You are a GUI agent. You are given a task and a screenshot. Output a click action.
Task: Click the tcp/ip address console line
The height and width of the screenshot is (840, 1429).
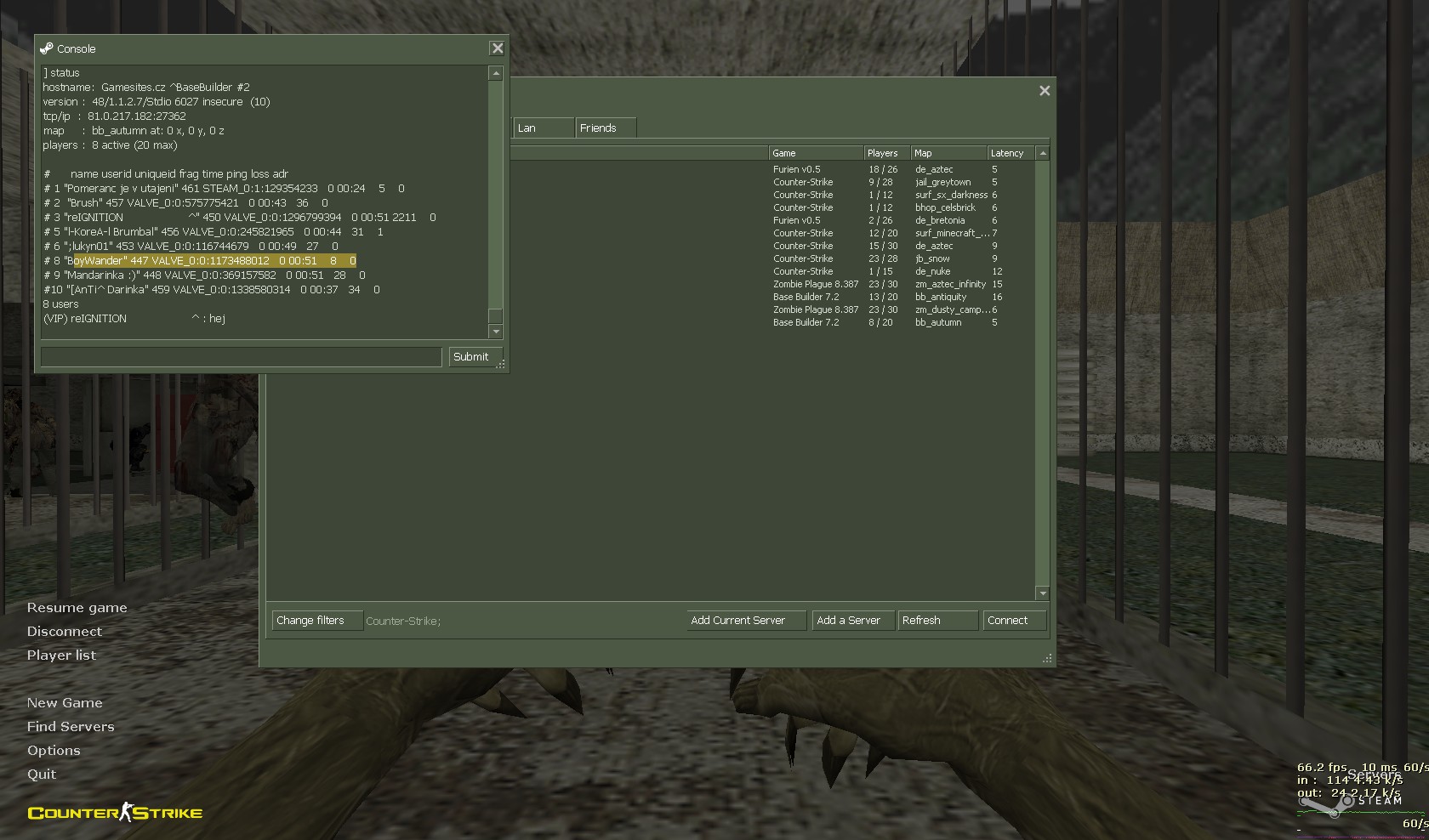114,116
